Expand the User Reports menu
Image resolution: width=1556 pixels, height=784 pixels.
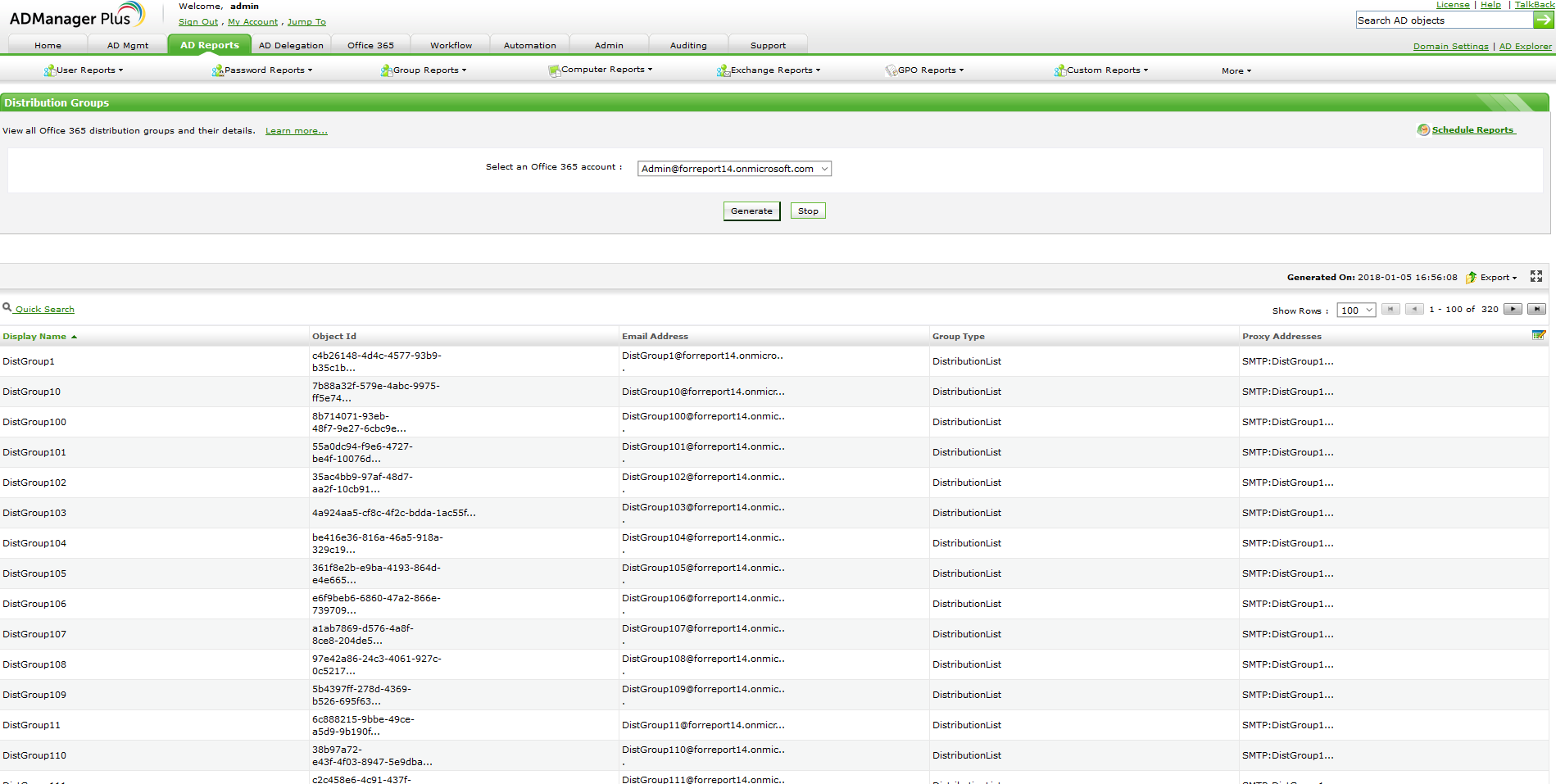84,70
